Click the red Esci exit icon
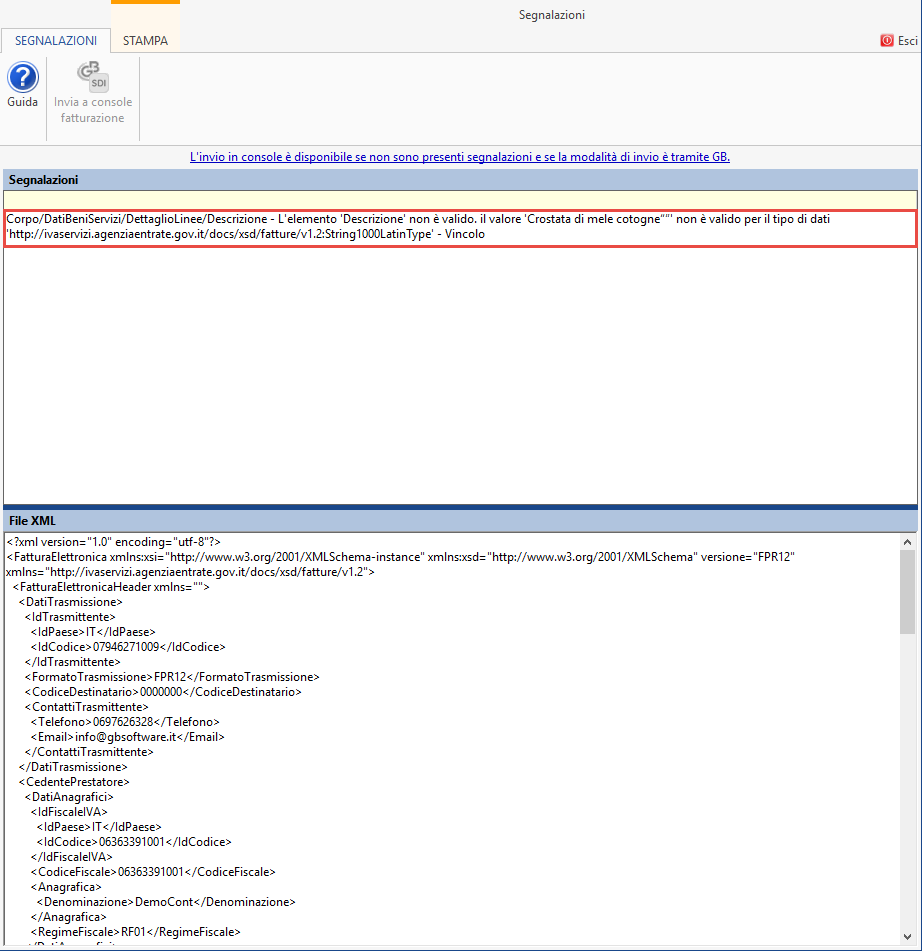Viewport: 922px width, 951px height. click(886, 41)
